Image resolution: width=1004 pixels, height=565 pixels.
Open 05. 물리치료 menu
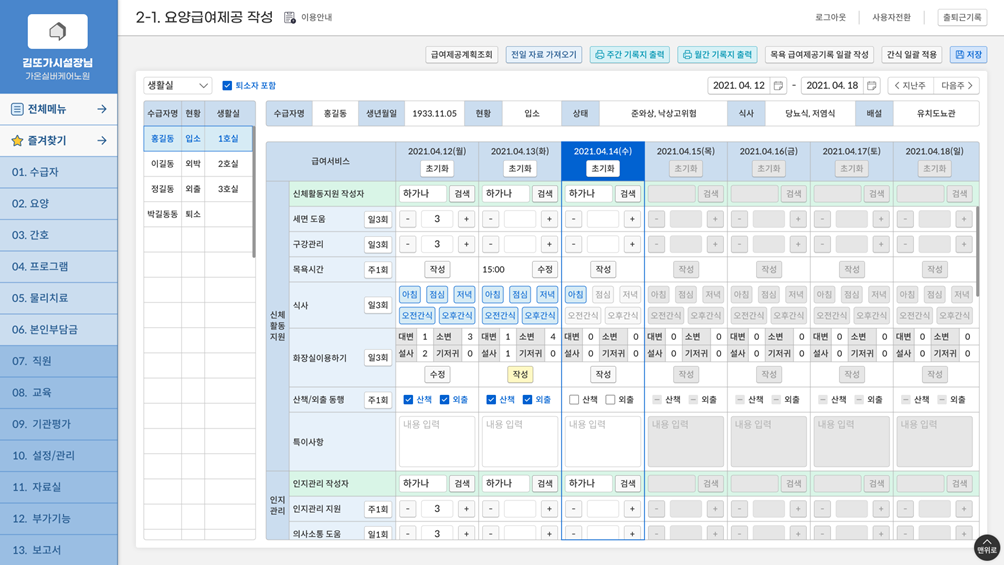59,298
